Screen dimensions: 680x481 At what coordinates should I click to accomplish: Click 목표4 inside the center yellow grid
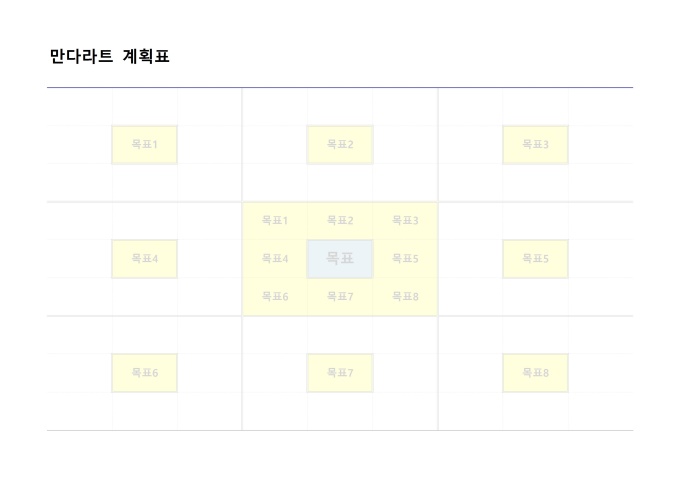click(x=275, y=259)
